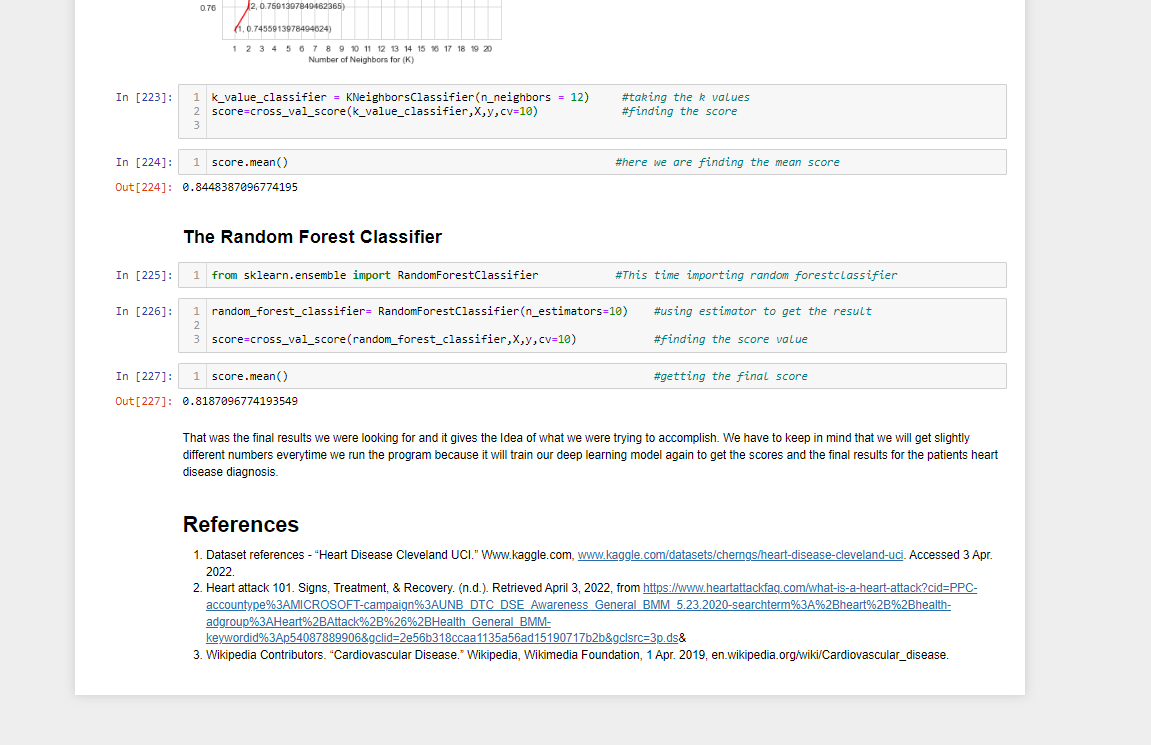Image resolution: width=1151 pixels, height=745 pixels.
Task: Click the Wikipedia Contributors reference entry
Action: pos(577,655)
